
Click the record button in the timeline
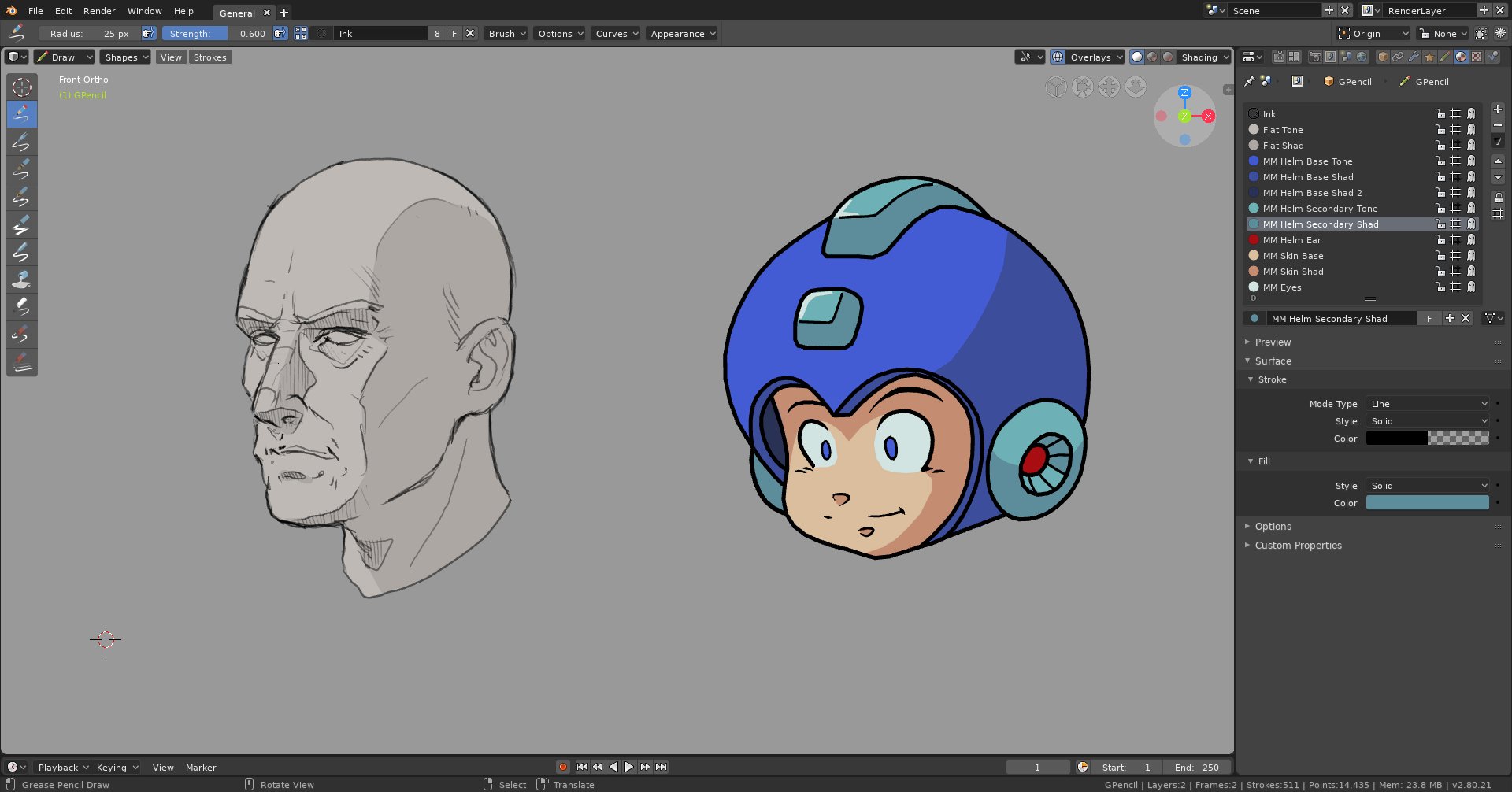[x=562, y=767]
